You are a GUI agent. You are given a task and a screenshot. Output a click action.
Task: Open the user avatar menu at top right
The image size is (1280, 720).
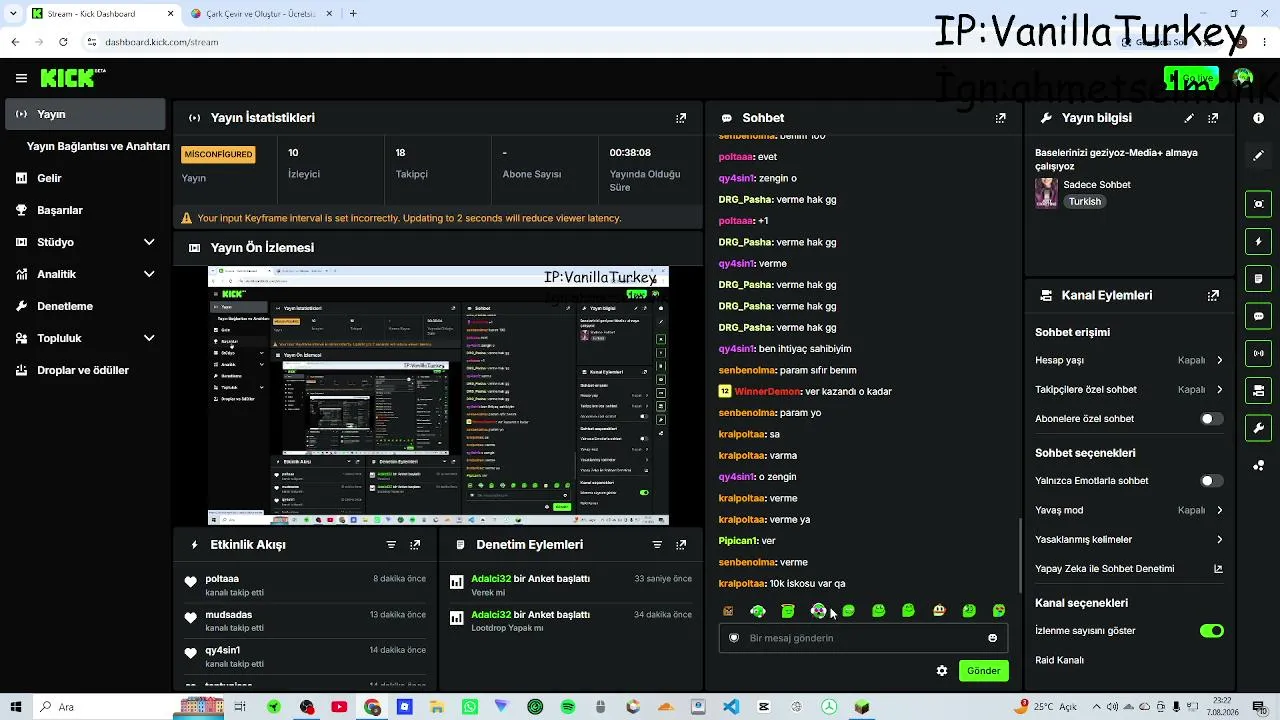pos(1243,78)
